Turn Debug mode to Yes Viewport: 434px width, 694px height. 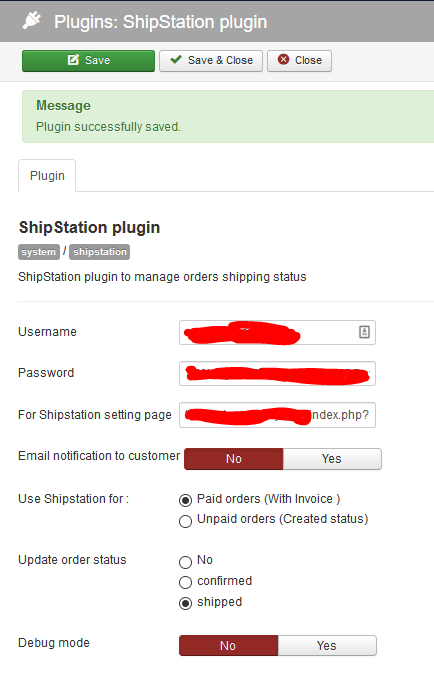tap(327, 646)
